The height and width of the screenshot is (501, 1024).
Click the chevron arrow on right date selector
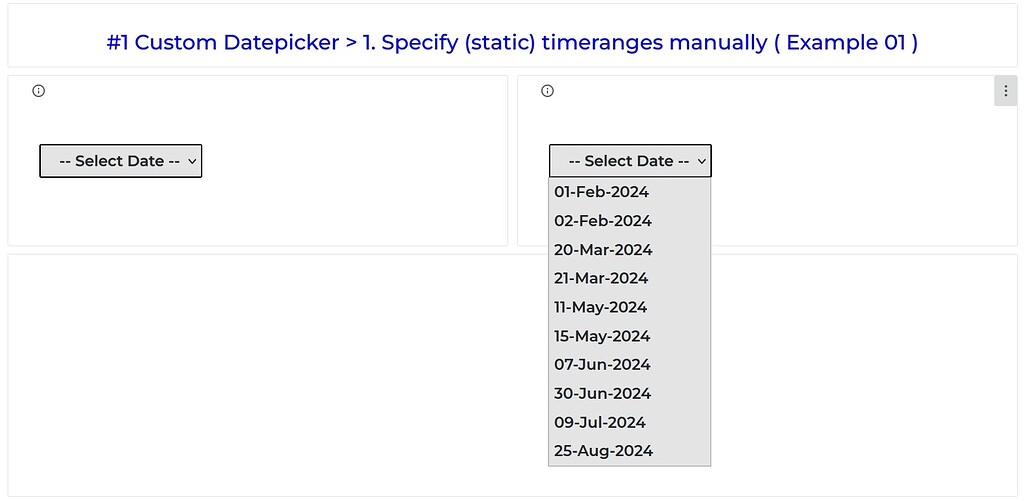click(701, 161)
